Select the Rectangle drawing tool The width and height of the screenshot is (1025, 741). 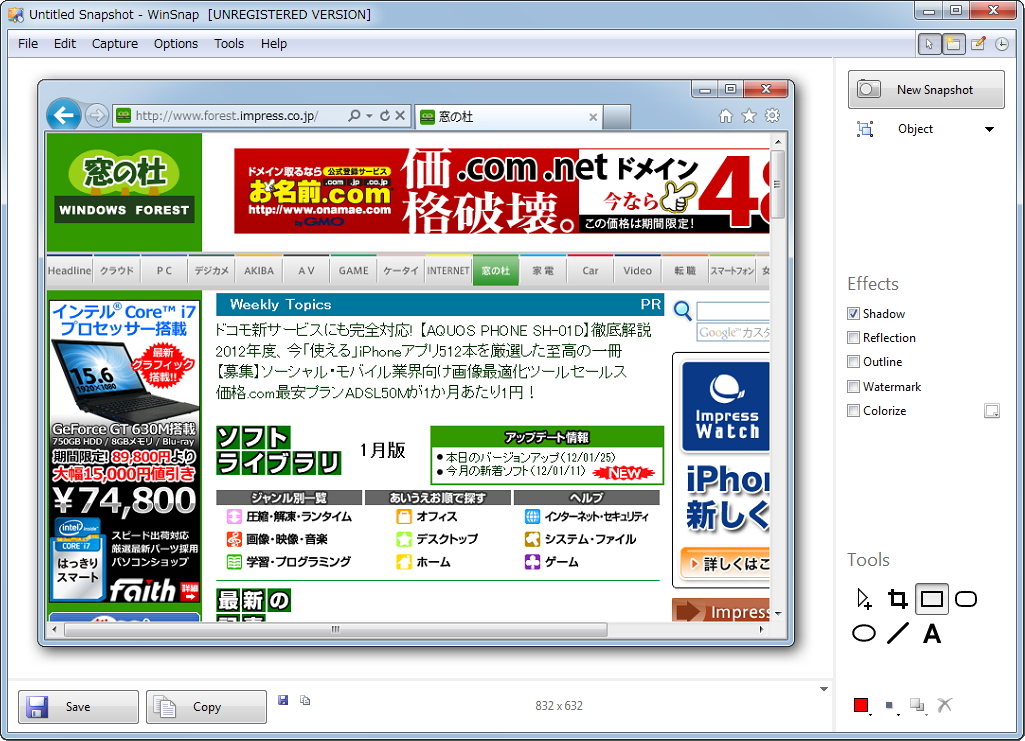931,598
